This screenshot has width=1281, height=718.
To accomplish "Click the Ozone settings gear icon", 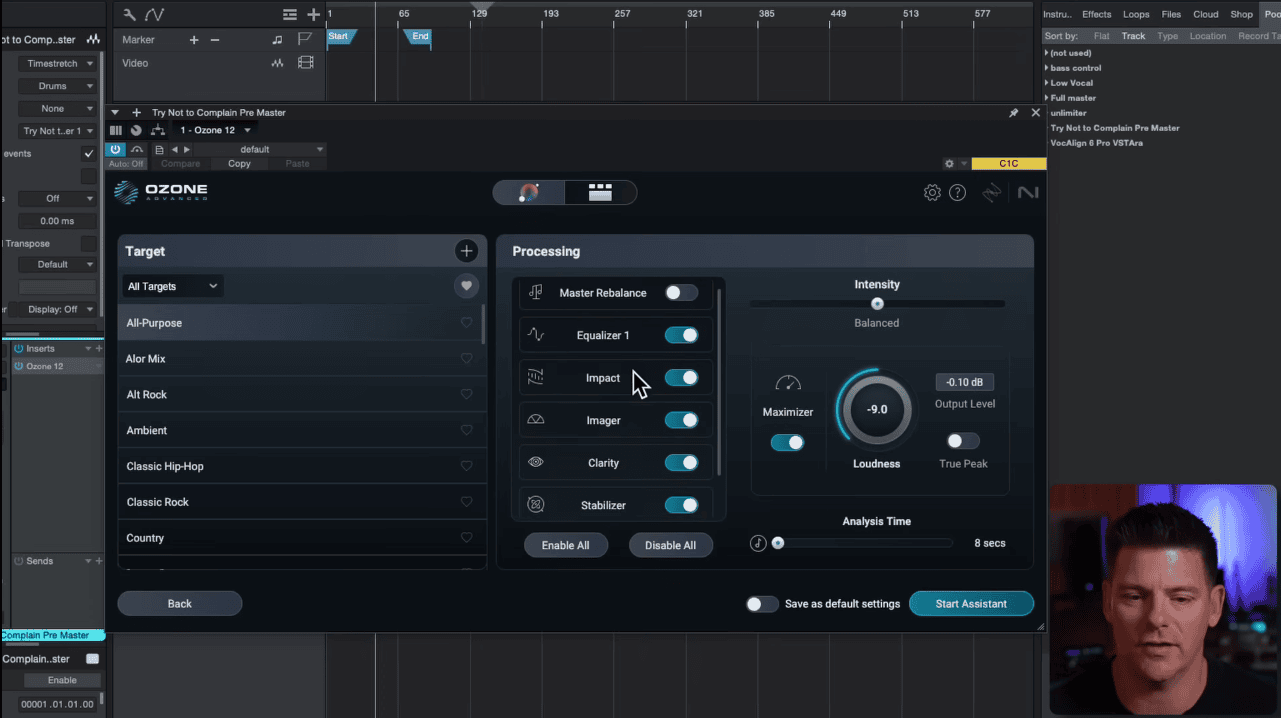I will tap(932, 192).
